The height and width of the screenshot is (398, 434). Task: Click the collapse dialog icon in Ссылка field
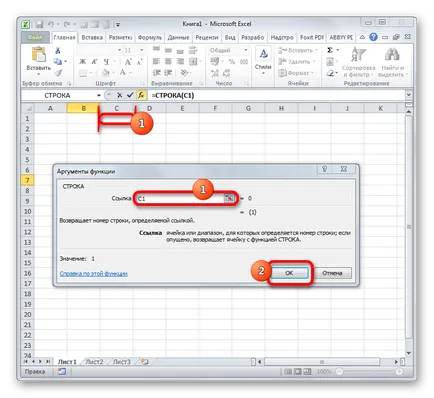pyautogui.click(x=229, y=198)
